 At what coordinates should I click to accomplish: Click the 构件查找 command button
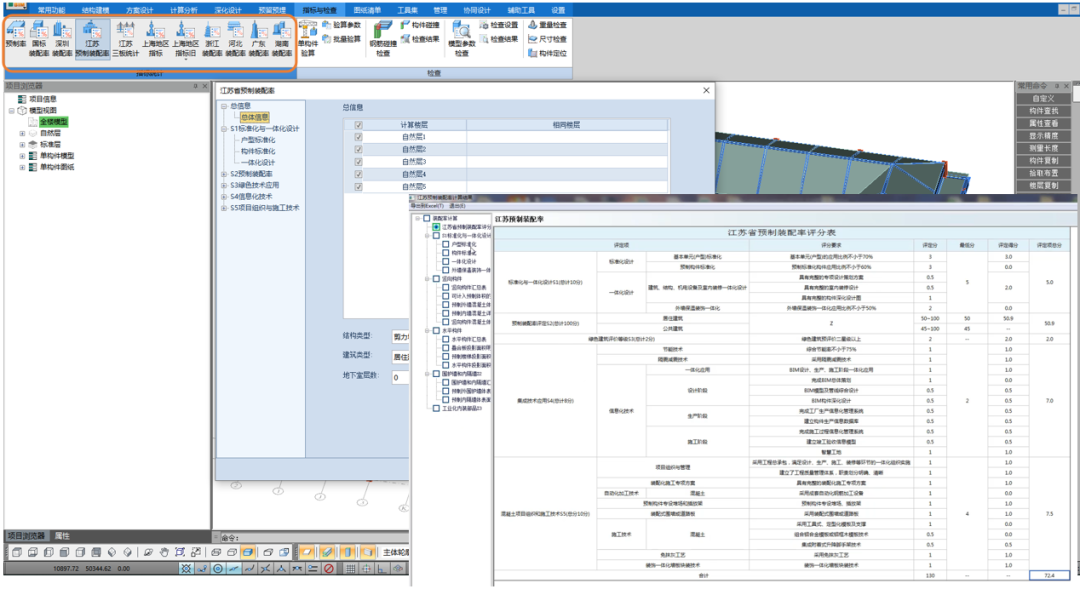coord(1043,111)
